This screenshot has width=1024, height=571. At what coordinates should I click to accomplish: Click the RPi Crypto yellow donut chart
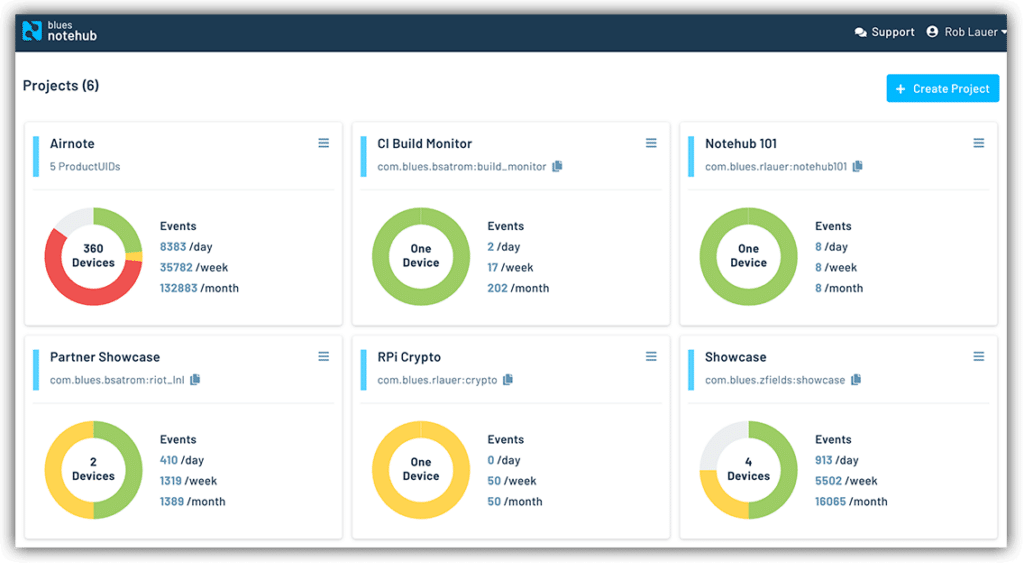tap(421, 469)
